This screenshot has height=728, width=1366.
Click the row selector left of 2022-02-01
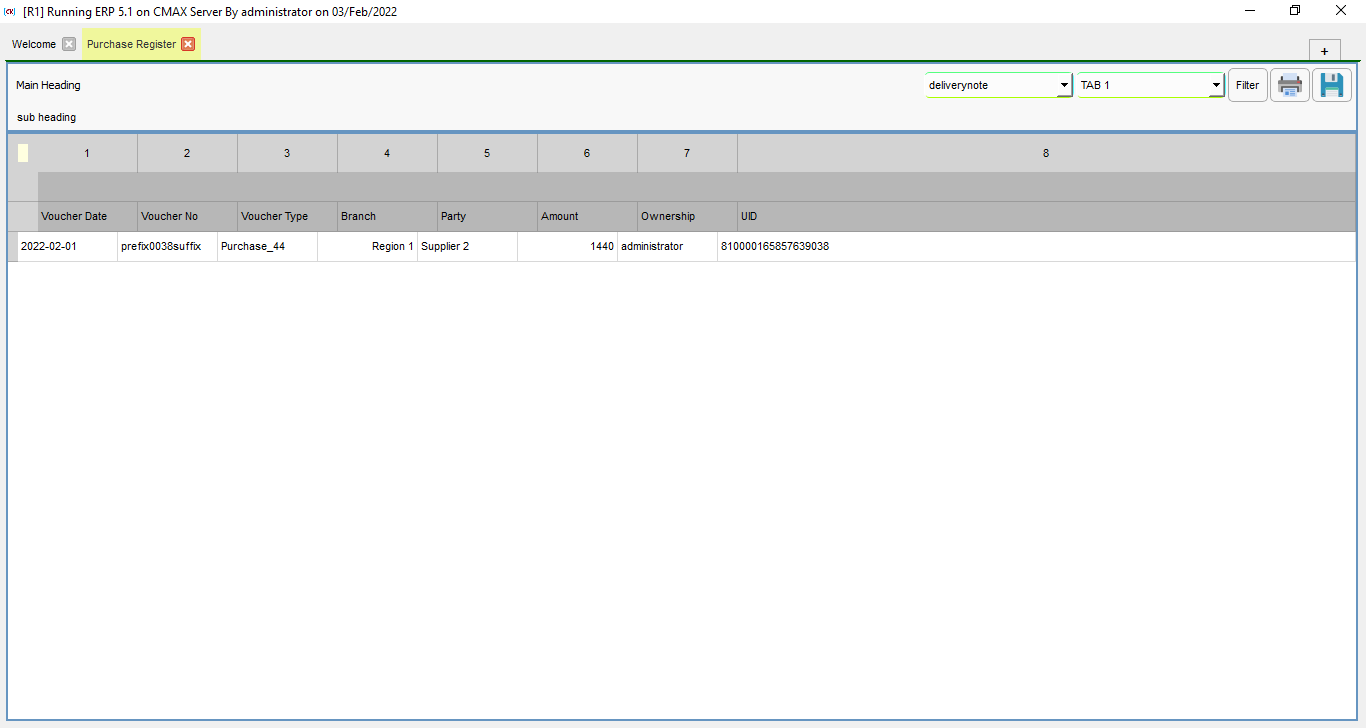[13, 246]
